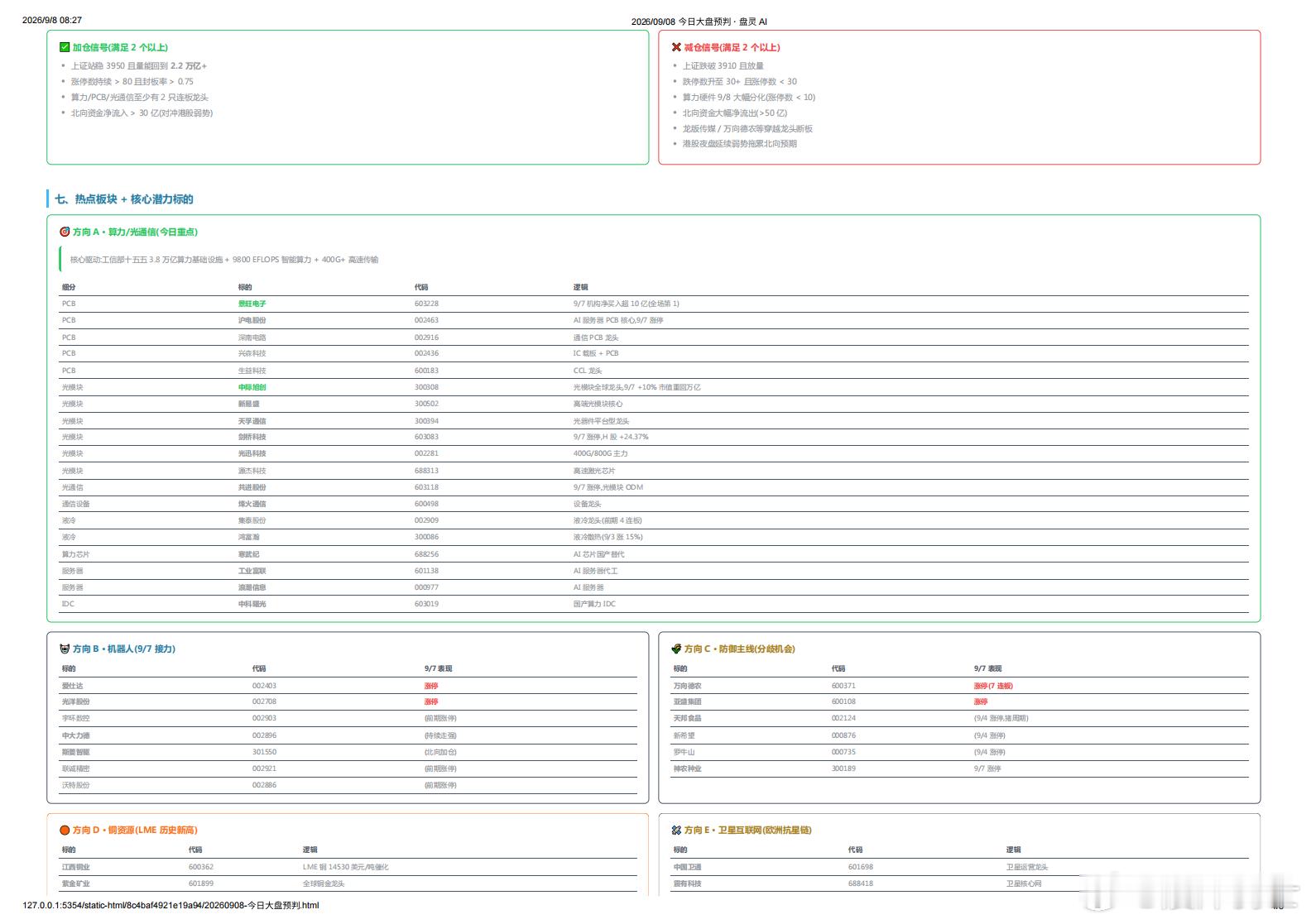Click the shield icon beside 方向 C 防御主线
The image size is (1311, 924).
pyautogui.click(x=676, y=649)
